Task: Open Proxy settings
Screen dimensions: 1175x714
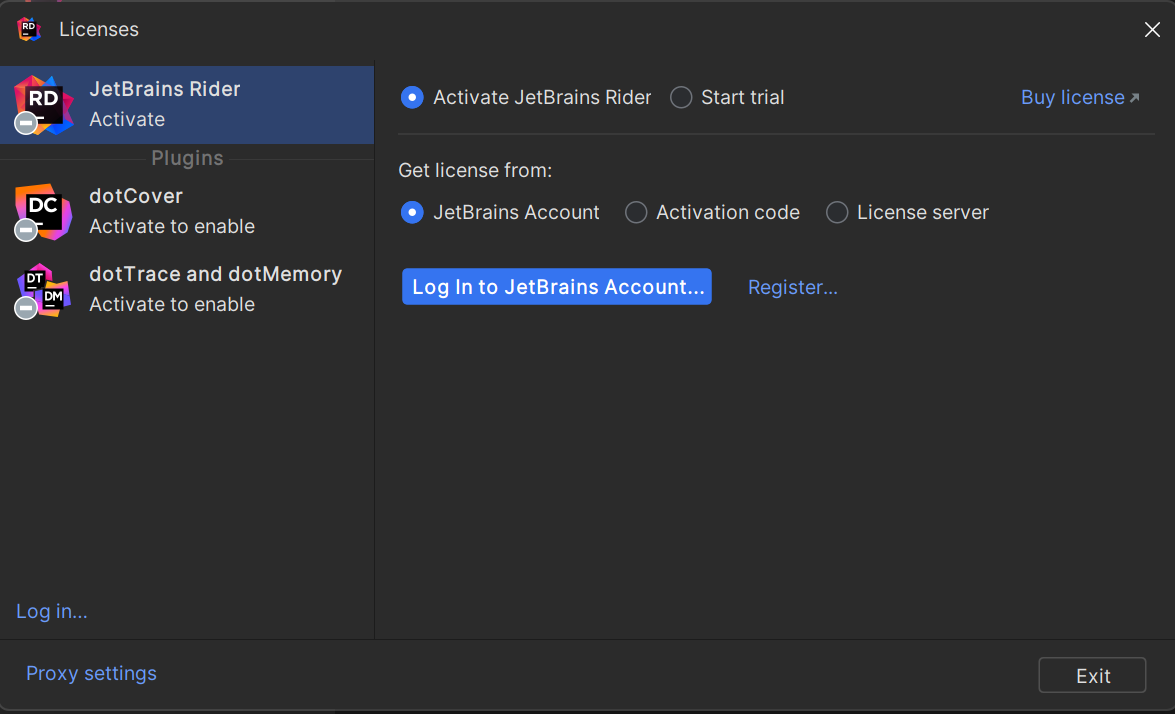Action: (x=91, y=674)
